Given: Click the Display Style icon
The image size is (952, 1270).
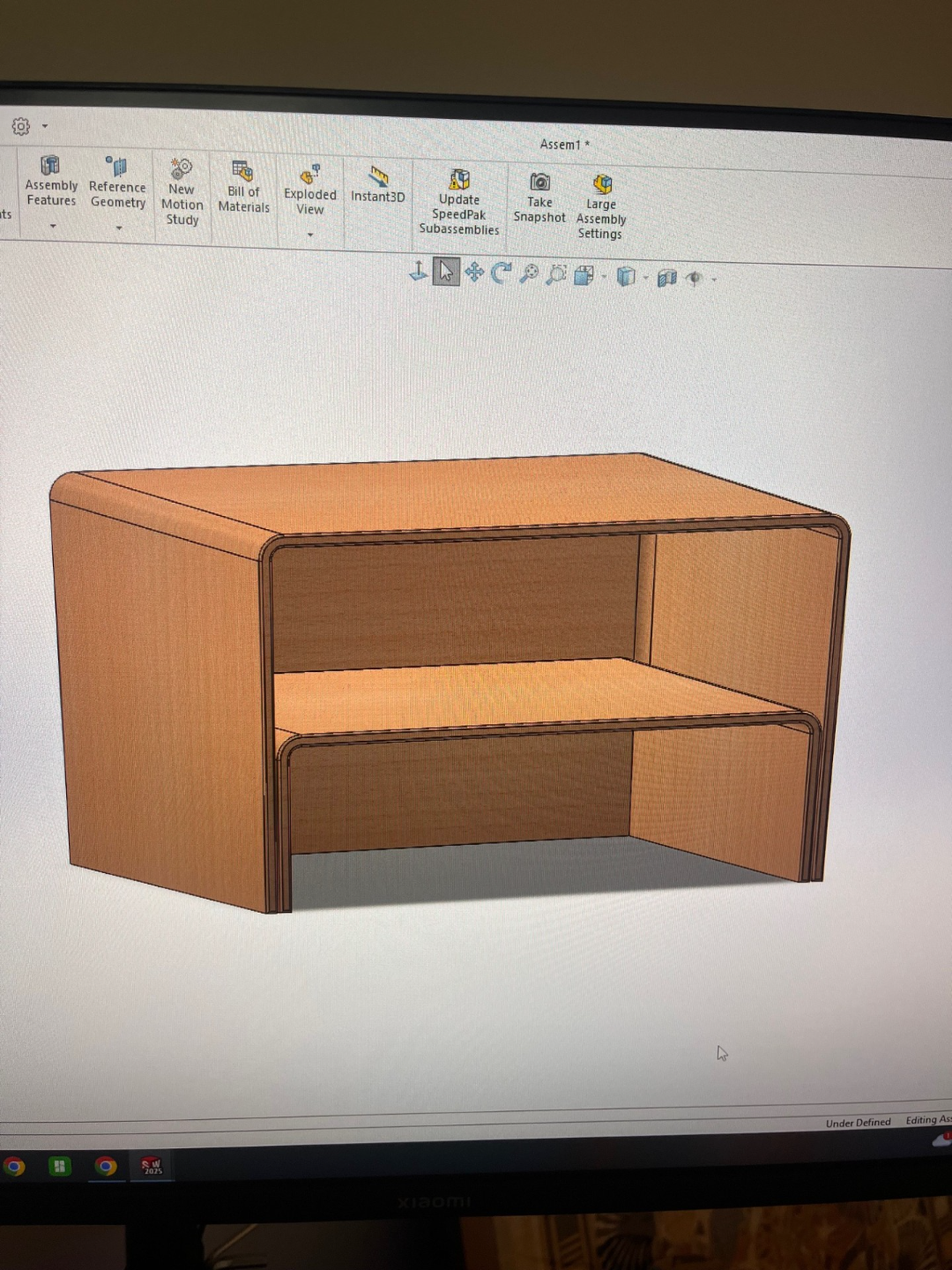Looking at the screenshot, I should coord(626,277).
